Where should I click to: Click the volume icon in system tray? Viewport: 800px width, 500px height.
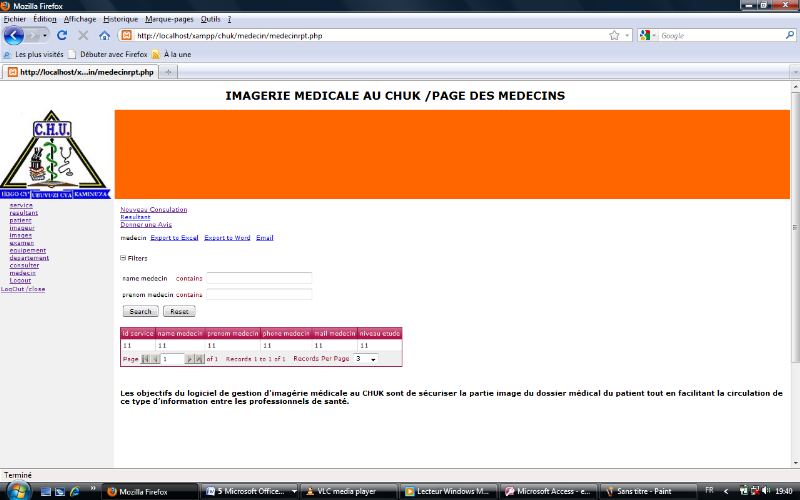[766, 491]
